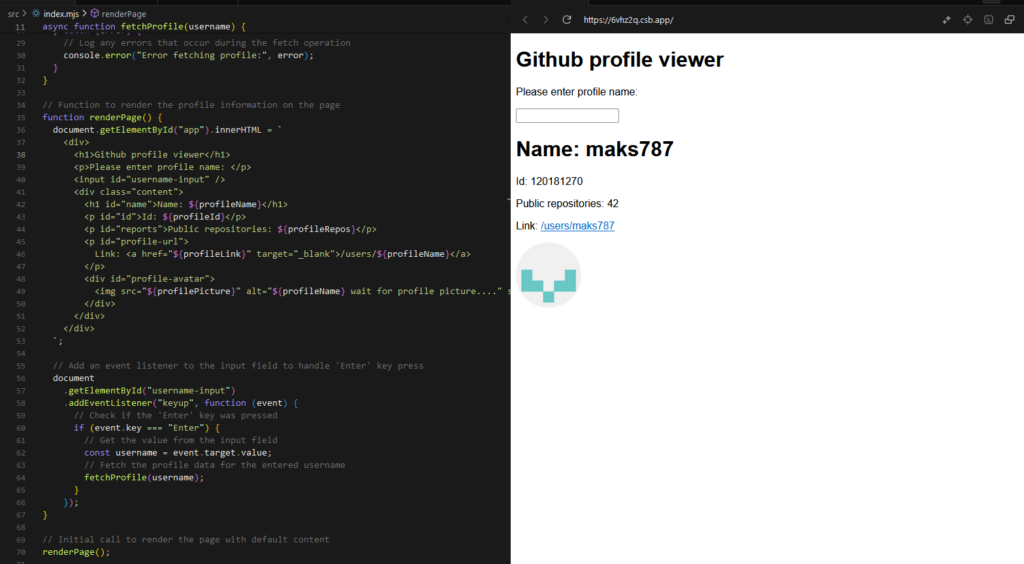Screen dimensions: 1024x564
Task: Click the 'Github profile viewer' page heading
Action: pos(620,59)
